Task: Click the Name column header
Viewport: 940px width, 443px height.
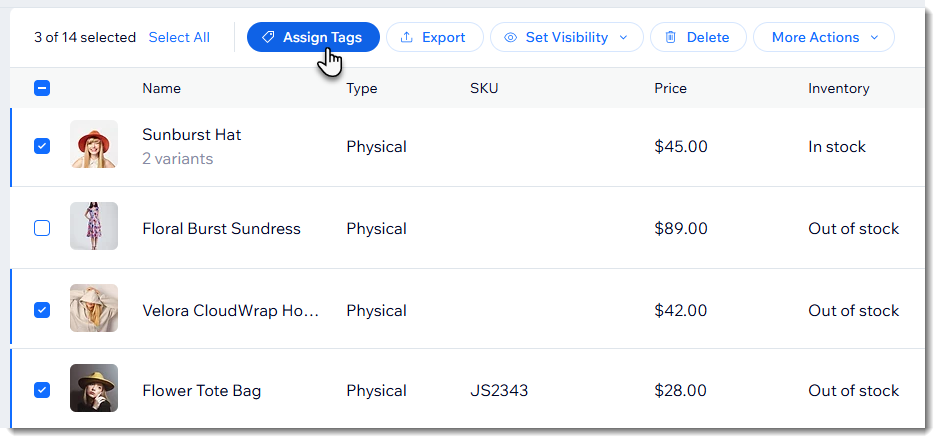Action: [x=161, y=89]
